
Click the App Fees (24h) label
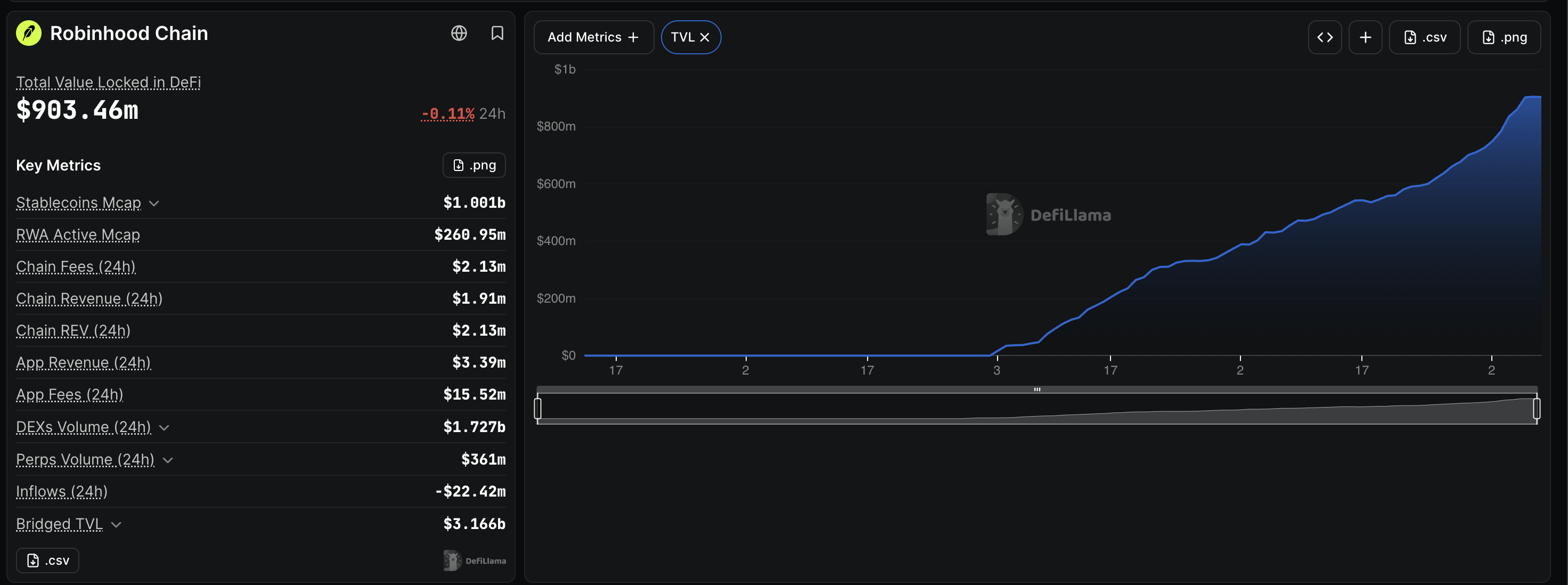click(x=69, y=394)
